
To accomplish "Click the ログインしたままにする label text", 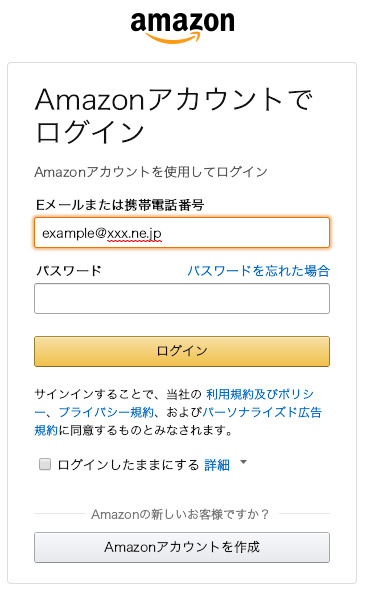I will tap(128, 465).
